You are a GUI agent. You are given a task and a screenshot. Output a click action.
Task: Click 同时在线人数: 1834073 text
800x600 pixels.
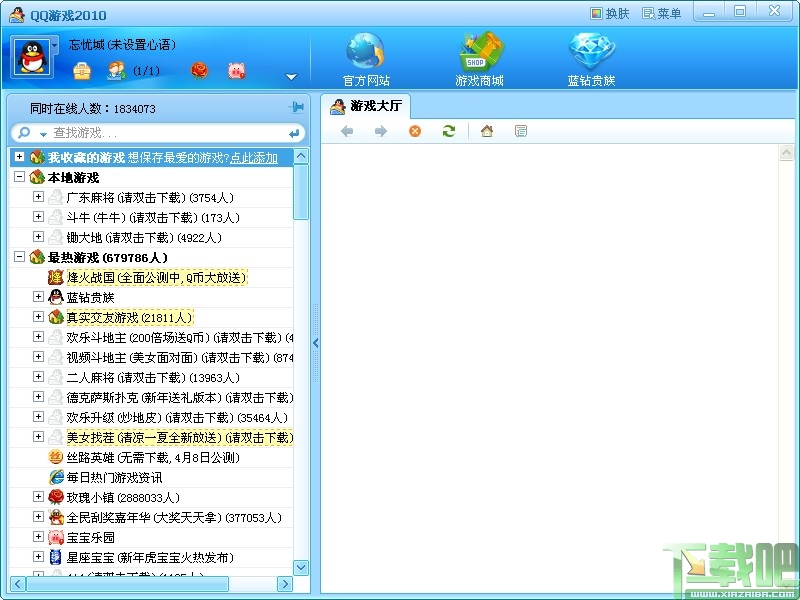[x=92, y=109]
